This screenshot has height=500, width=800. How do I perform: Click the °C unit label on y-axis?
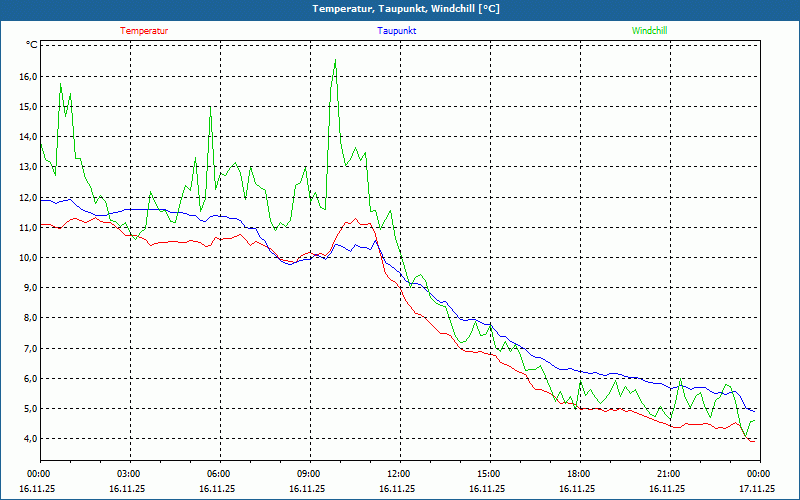[31, 45]
